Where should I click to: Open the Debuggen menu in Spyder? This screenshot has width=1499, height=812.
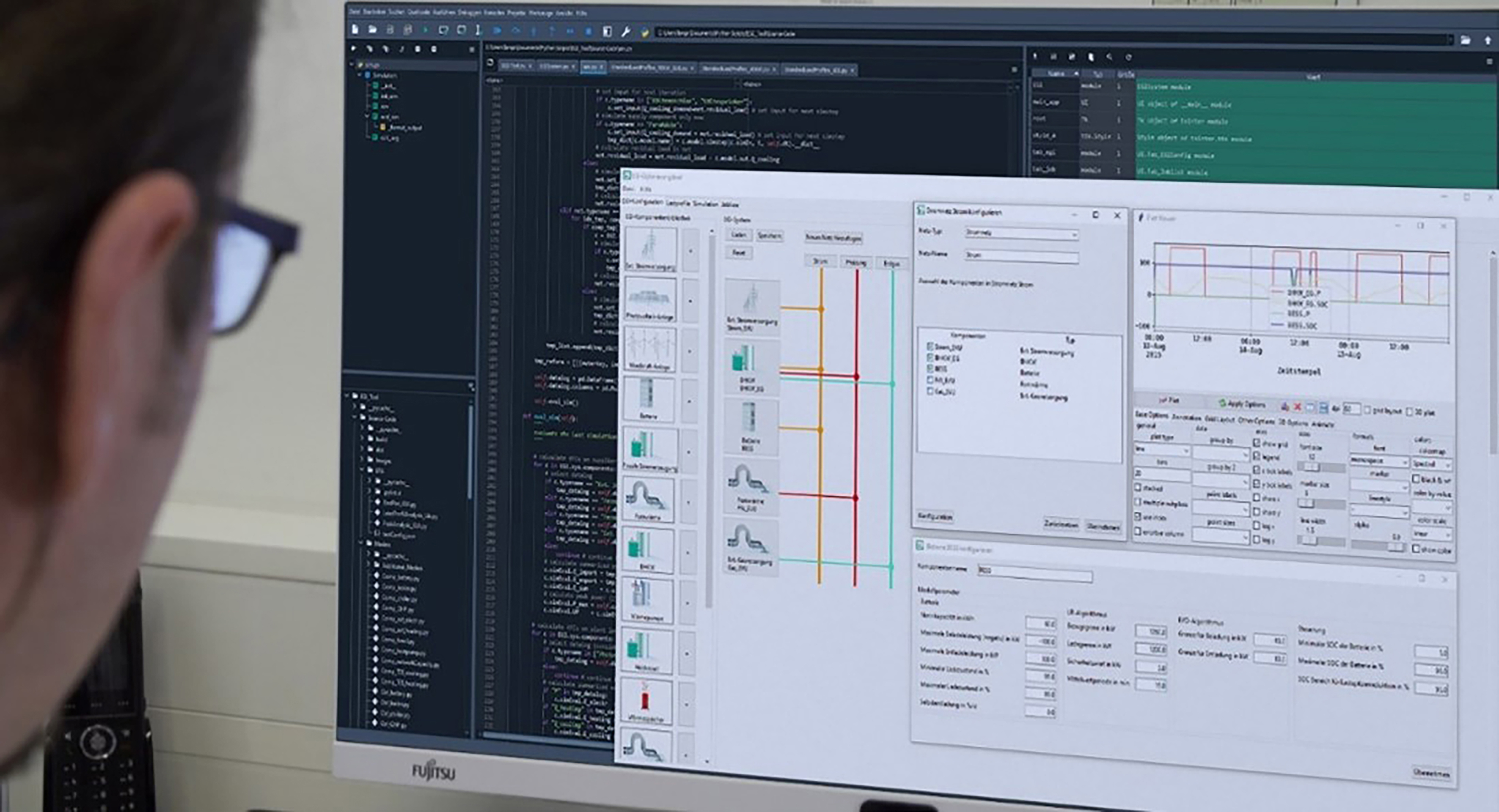470,12
